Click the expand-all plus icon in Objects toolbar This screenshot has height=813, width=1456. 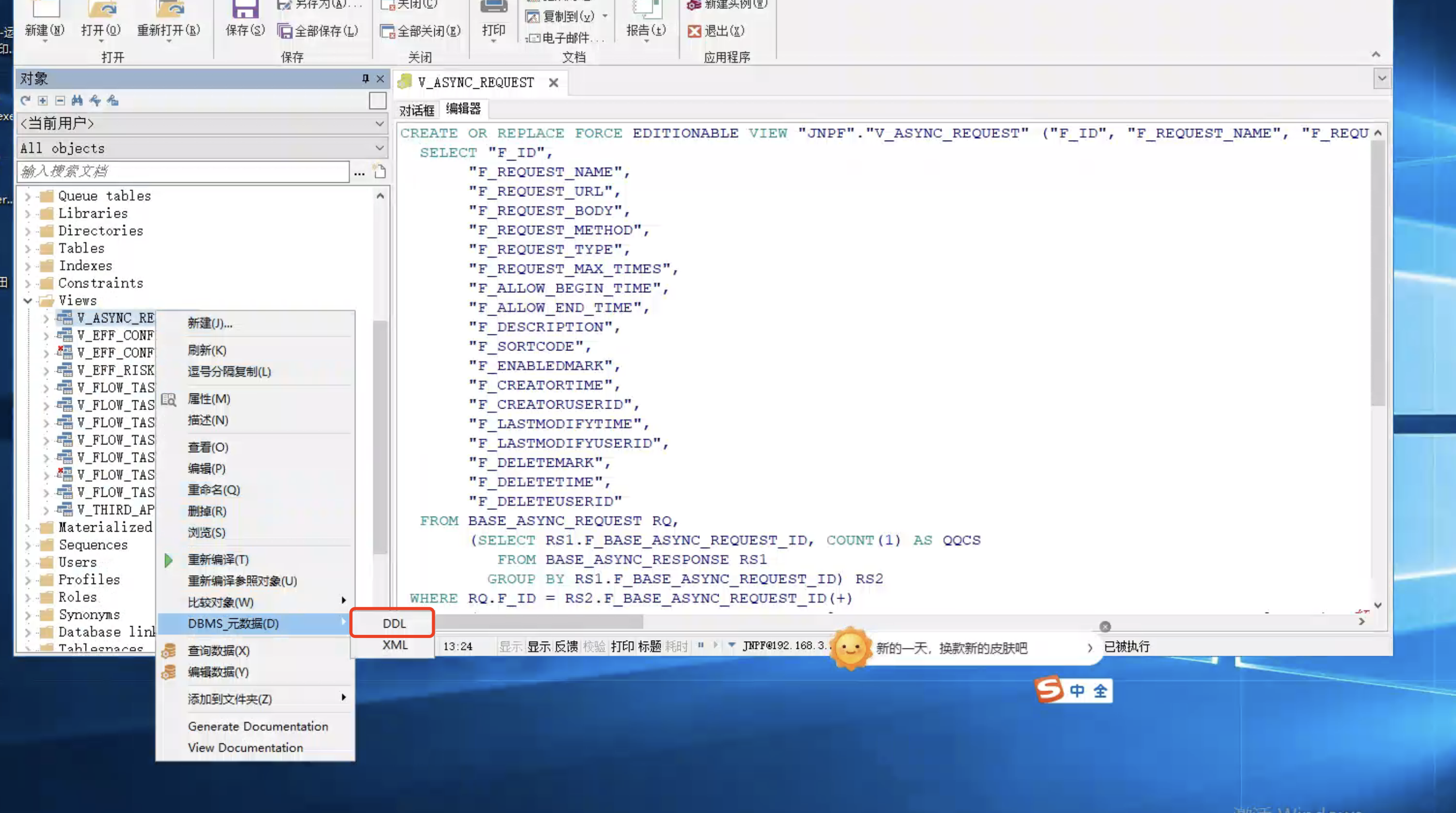point(43,101)
